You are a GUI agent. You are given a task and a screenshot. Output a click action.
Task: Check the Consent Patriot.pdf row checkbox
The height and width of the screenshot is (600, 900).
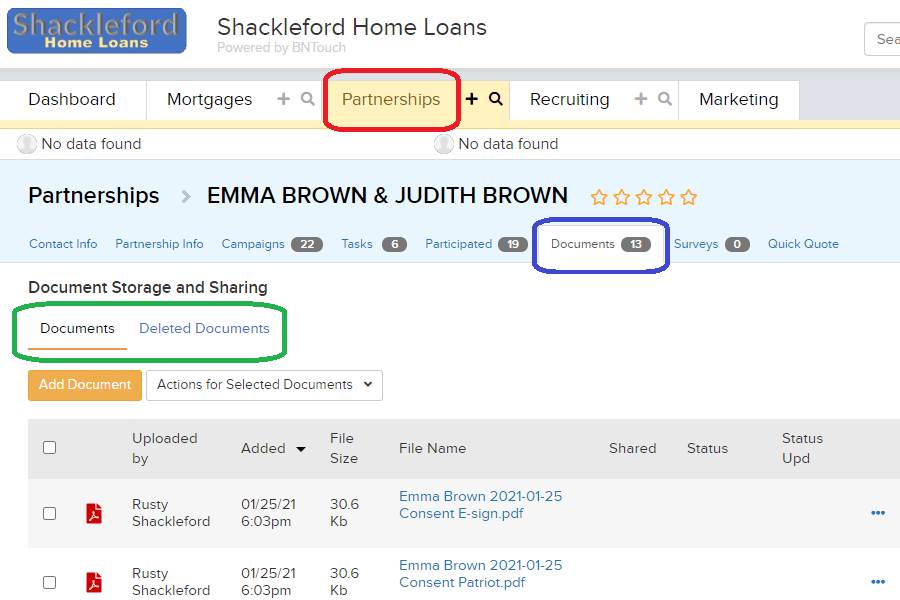[x=49, y=582]
